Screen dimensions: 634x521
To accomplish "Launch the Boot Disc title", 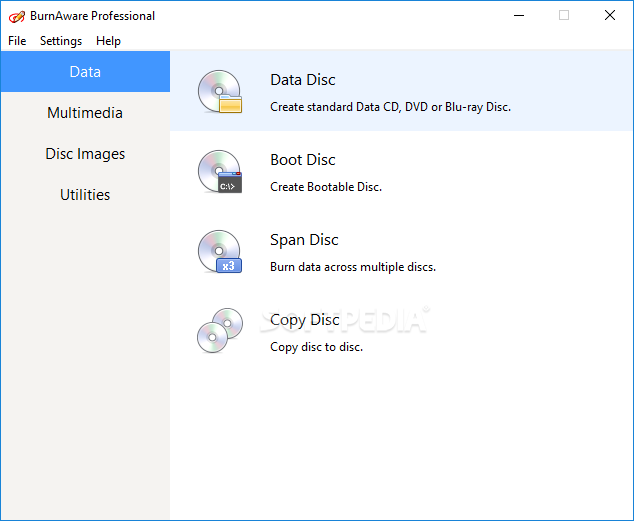I will (x=303, y=160).
